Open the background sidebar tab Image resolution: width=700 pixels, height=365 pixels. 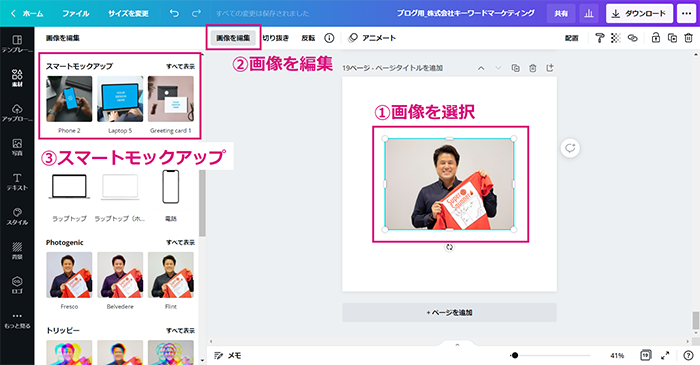point(17,251)
